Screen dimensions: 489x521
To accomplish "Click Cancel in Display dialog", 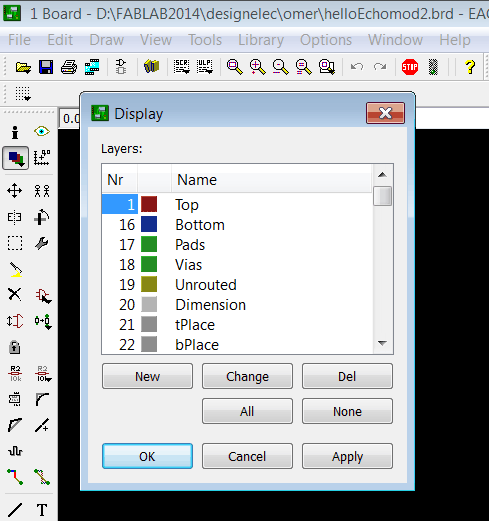I will tap(247, 456).
